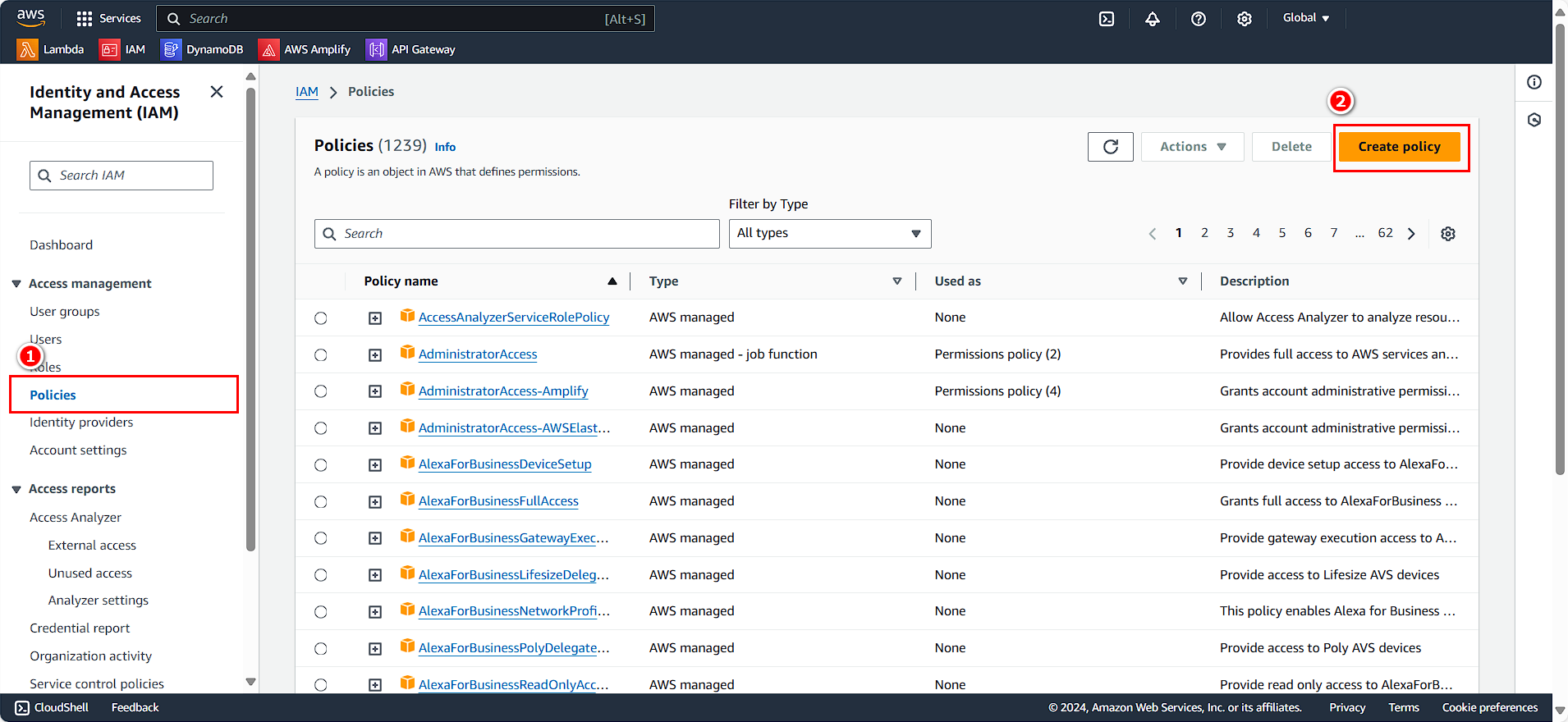
Task: Expand the AdministratorAccess row details
Action: pos(375,355)
